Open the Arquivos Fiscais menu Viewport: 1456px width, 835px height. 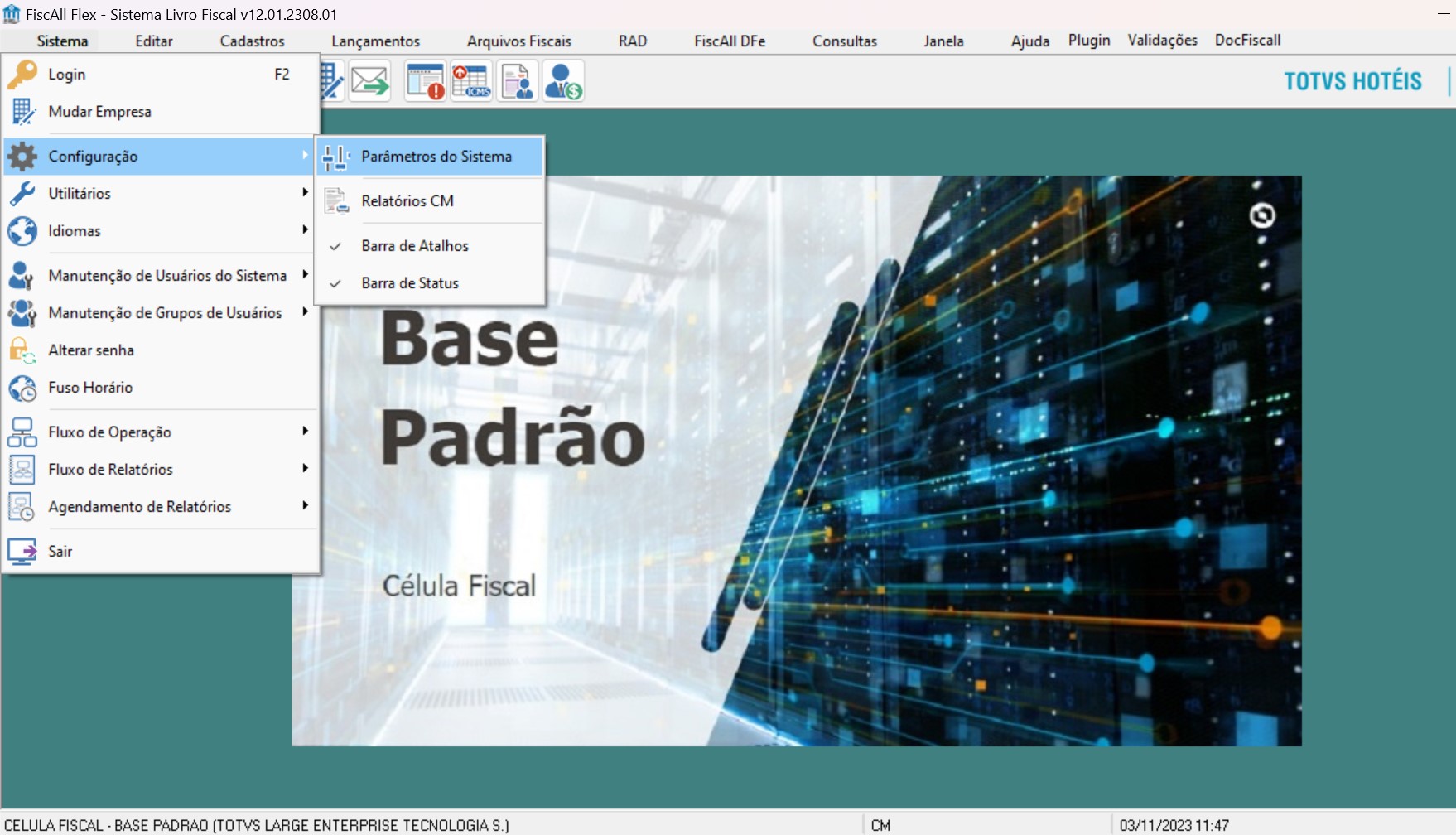pyautogui.click(x=519, y=41)
